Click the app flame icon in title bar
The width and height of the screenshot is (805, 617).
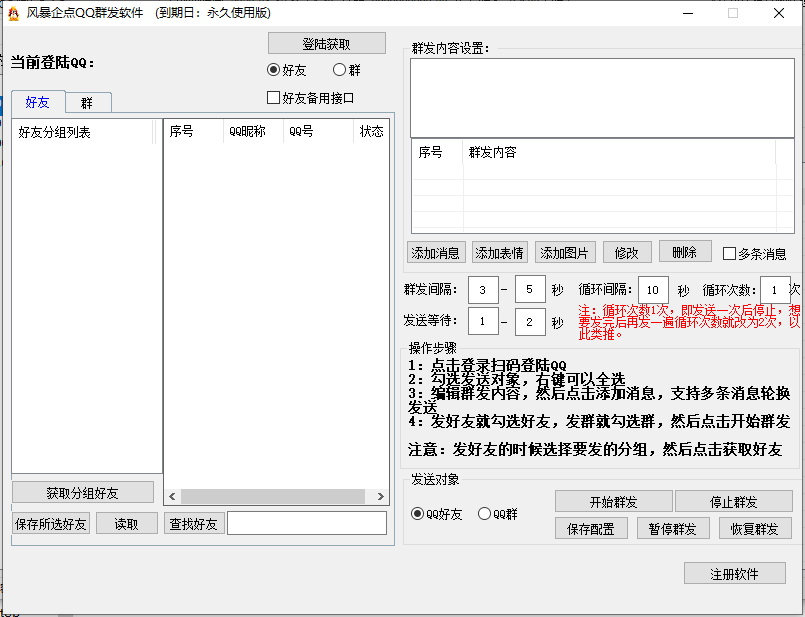point(14,13)
